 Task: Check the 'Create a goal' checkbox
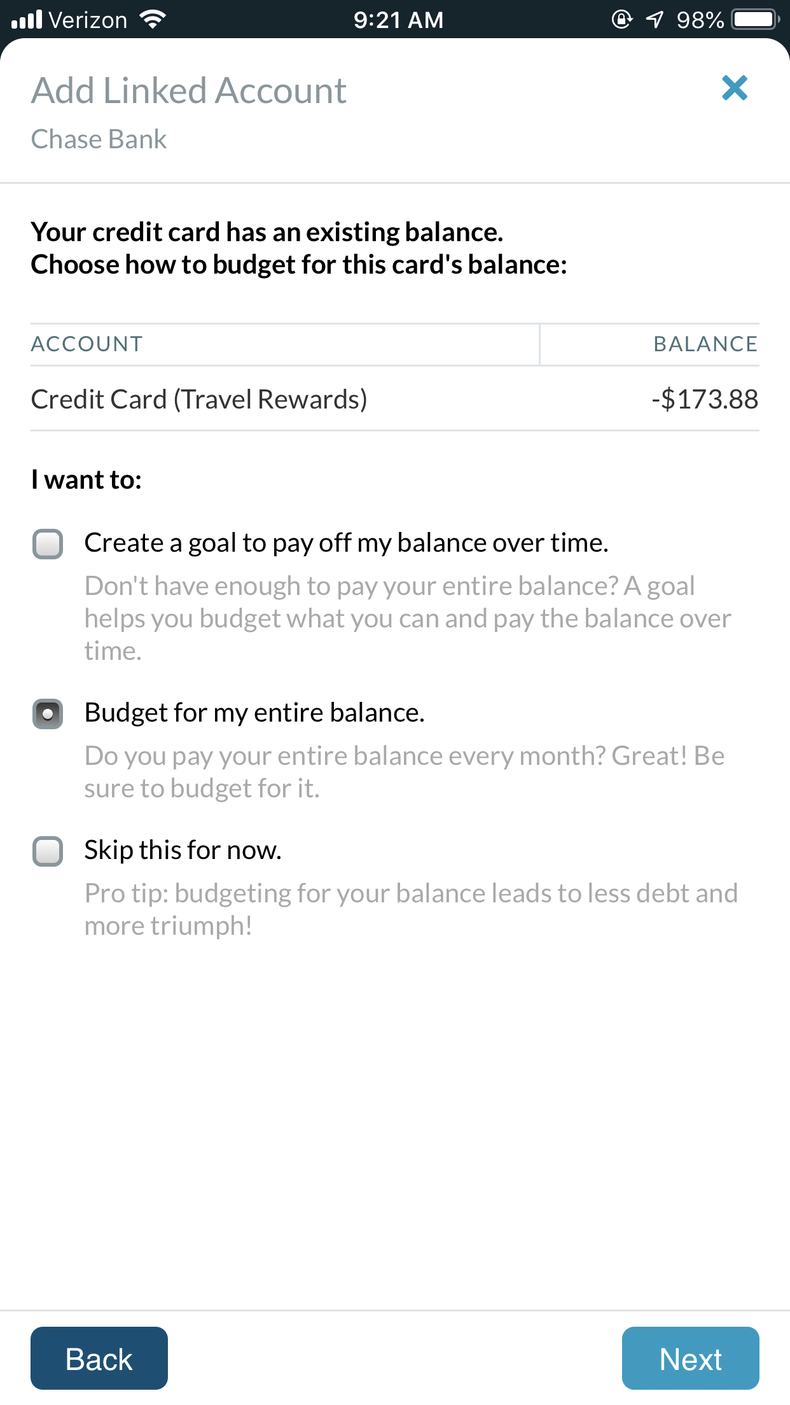(48, 544)
